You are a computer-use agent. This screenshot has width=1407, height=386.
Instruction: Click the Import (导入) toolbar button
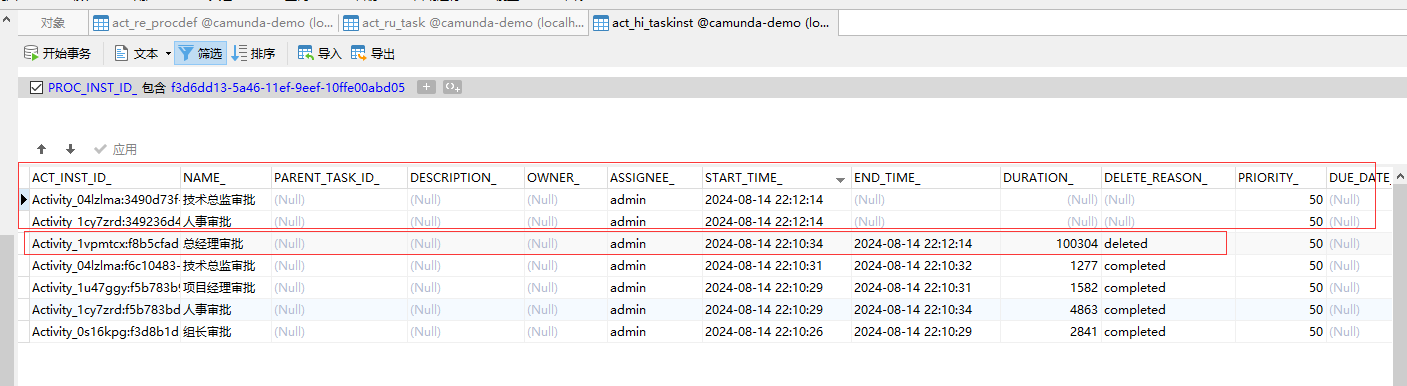point(320,54)
